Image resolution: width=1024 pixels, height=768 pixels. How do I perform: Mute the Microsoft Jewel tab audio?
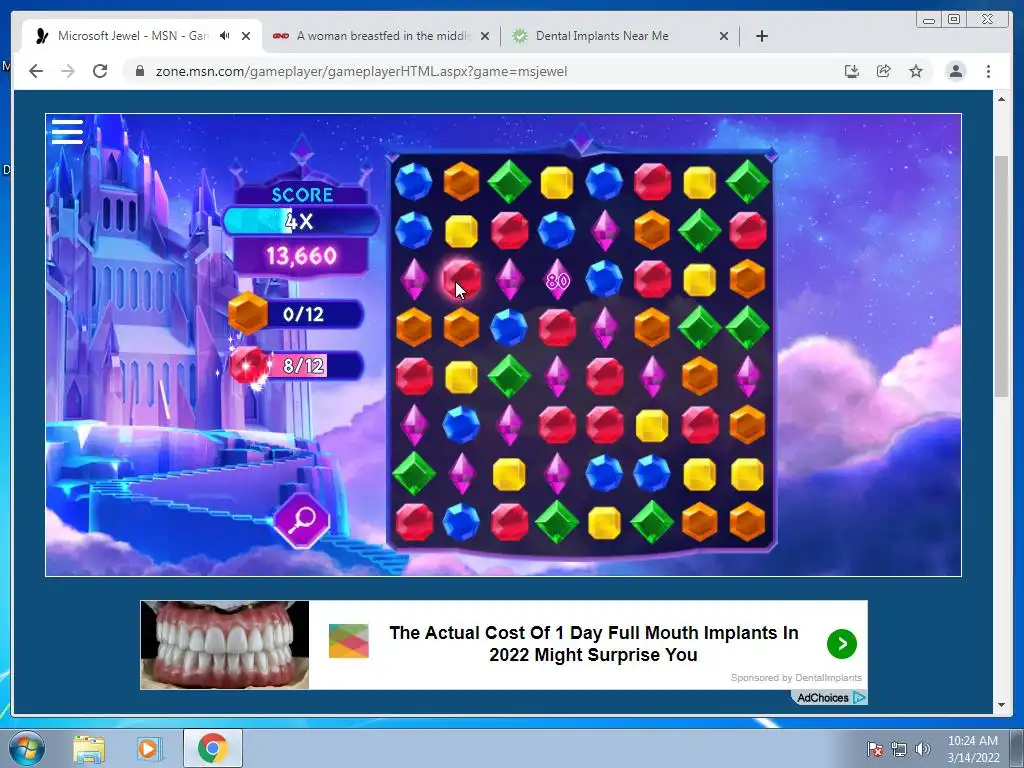click(x=225, y=36)
